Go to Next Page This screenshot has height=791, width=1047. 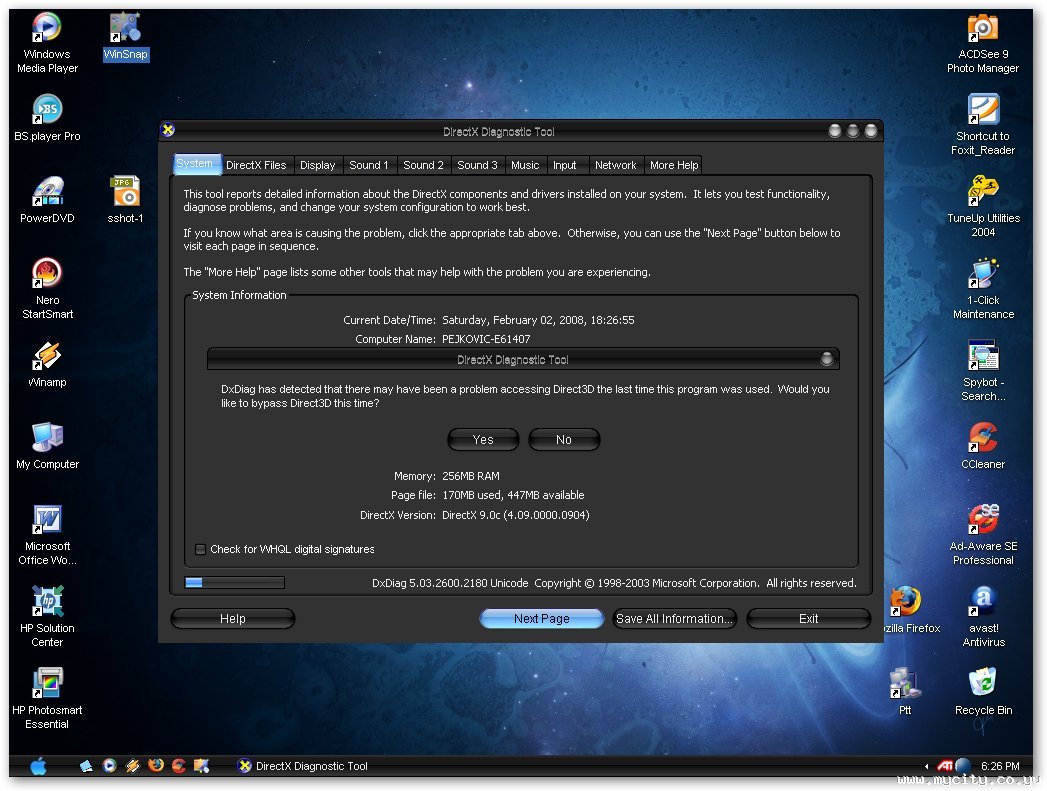tap(542, 619)
